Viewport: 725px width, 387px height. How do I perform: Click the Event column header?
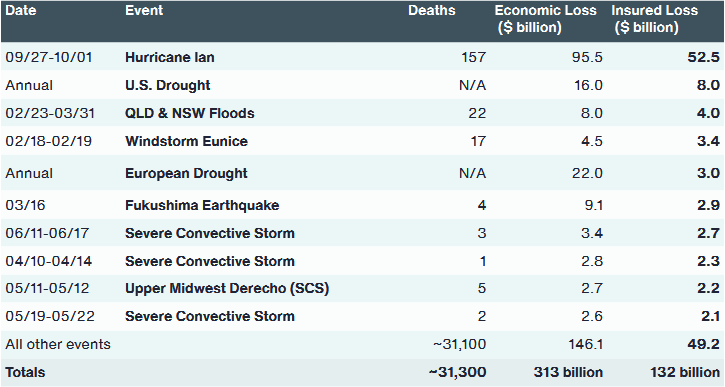pyautogui.click(x=144, y=11)
